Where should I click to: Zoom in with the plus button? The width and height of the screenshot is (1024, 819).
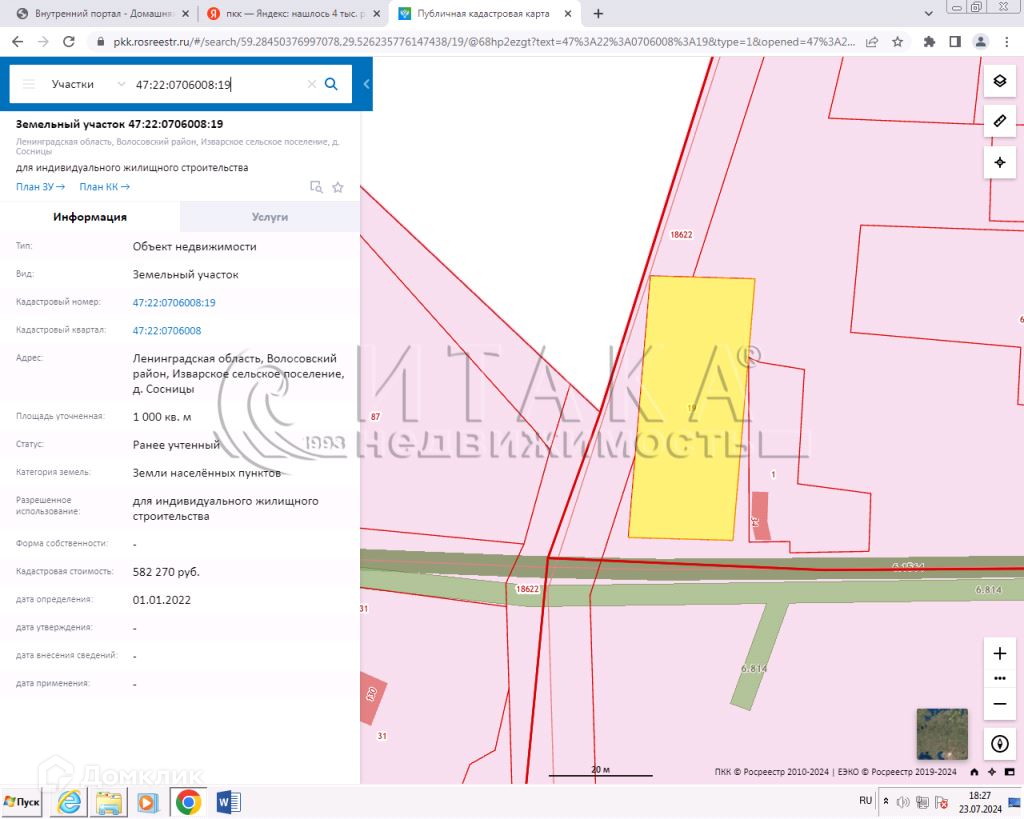tap(1000, 654)
